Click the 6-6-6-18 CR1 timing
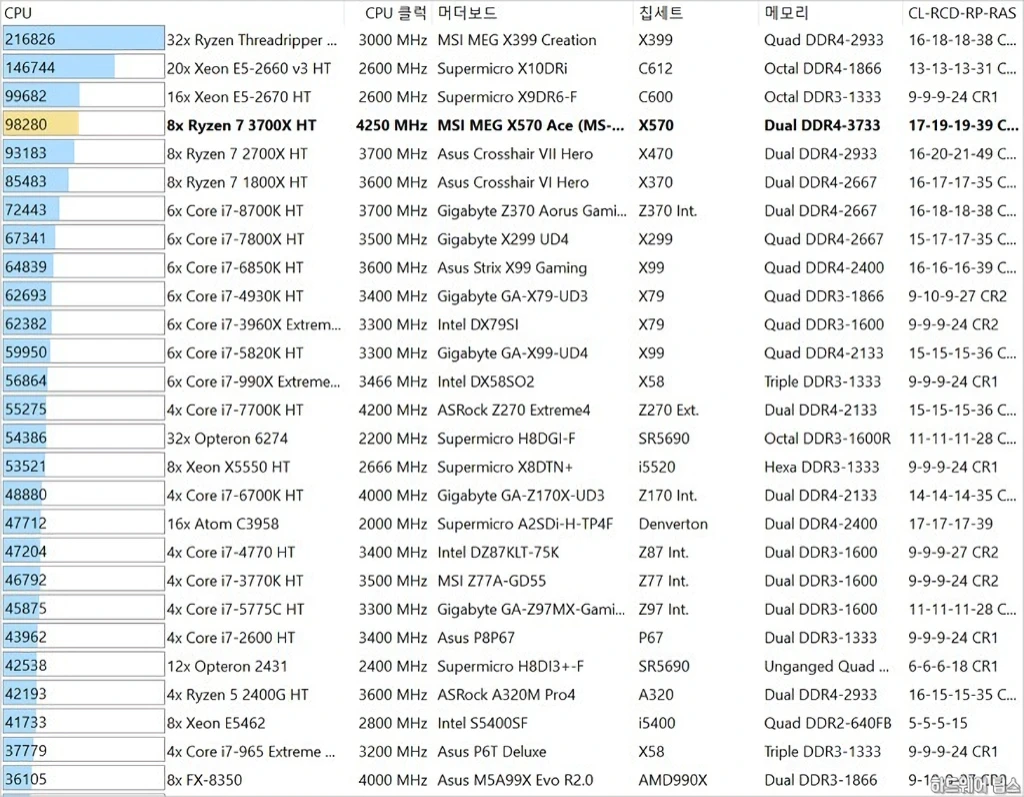Image resolution: width=1024 pixels, height=797 pixels. tap(953, 666)
